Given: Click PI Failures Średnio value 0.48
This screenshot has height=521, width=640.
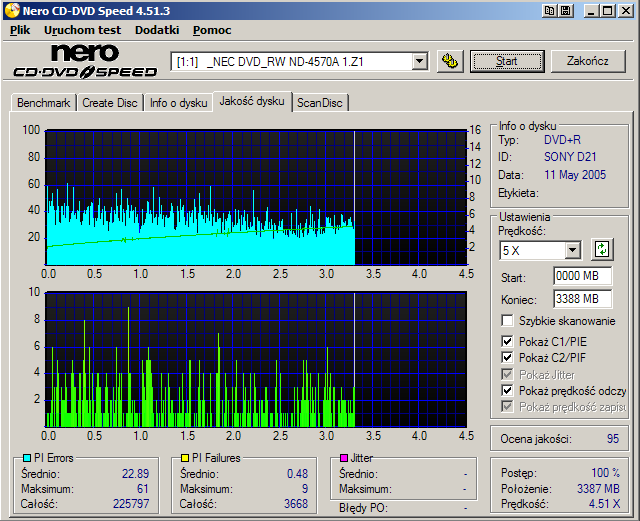Looking at the screenshot, I should [x=297, y=474].
